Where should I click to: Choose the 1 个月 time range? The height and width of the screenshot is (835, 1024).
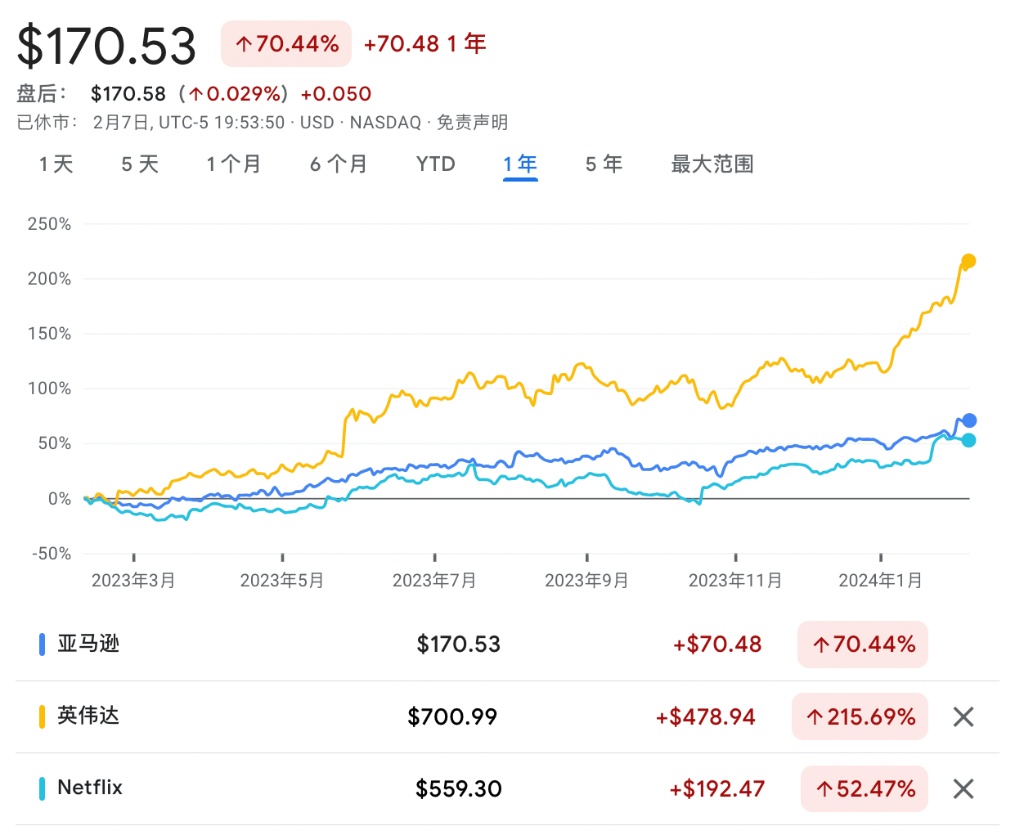tap(234, 164)
